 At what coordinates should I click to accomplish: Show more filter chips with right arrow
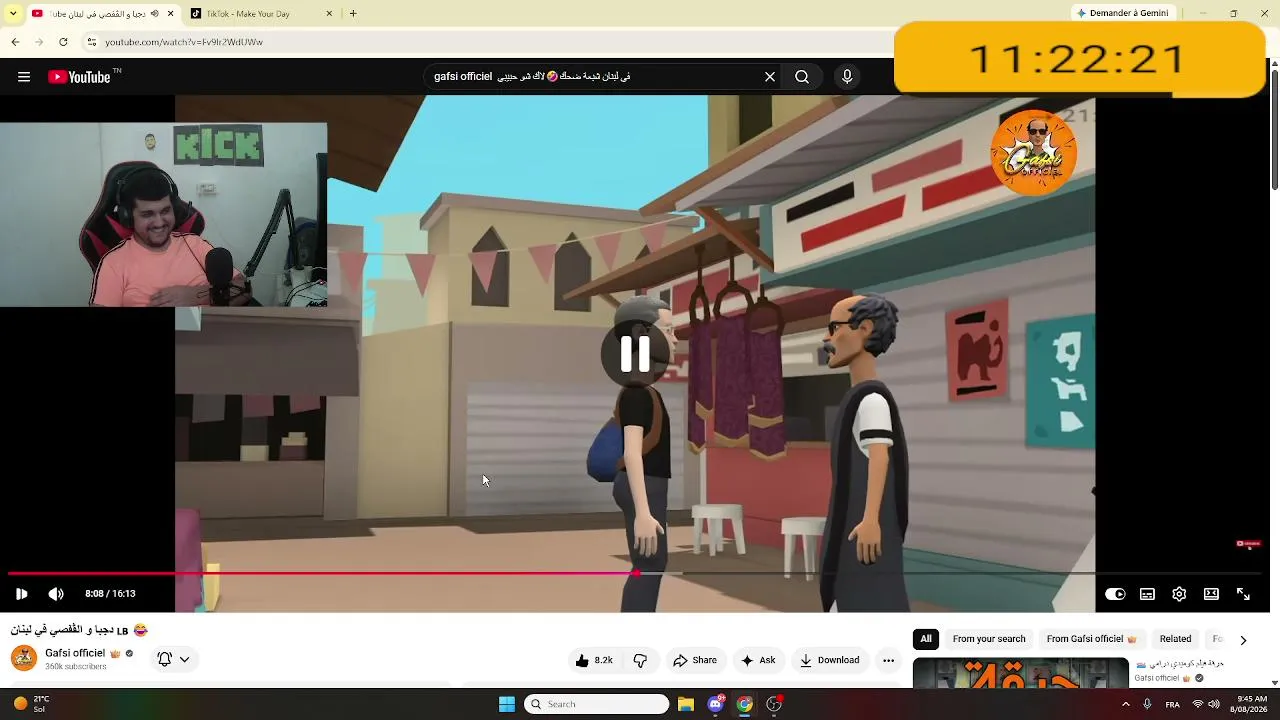[1243, 640]
